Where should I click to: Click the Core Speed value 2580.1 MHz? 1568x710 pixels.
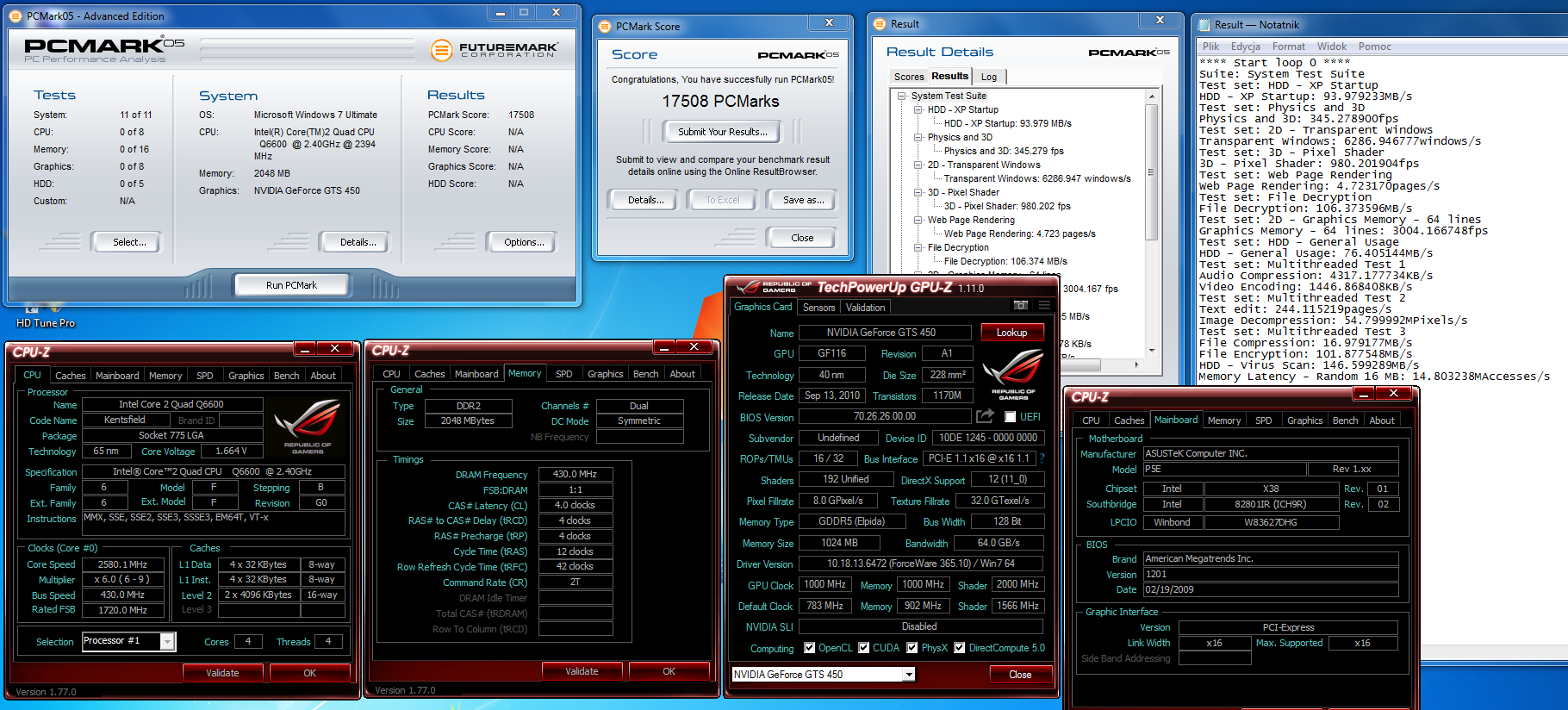coord(122,564)
